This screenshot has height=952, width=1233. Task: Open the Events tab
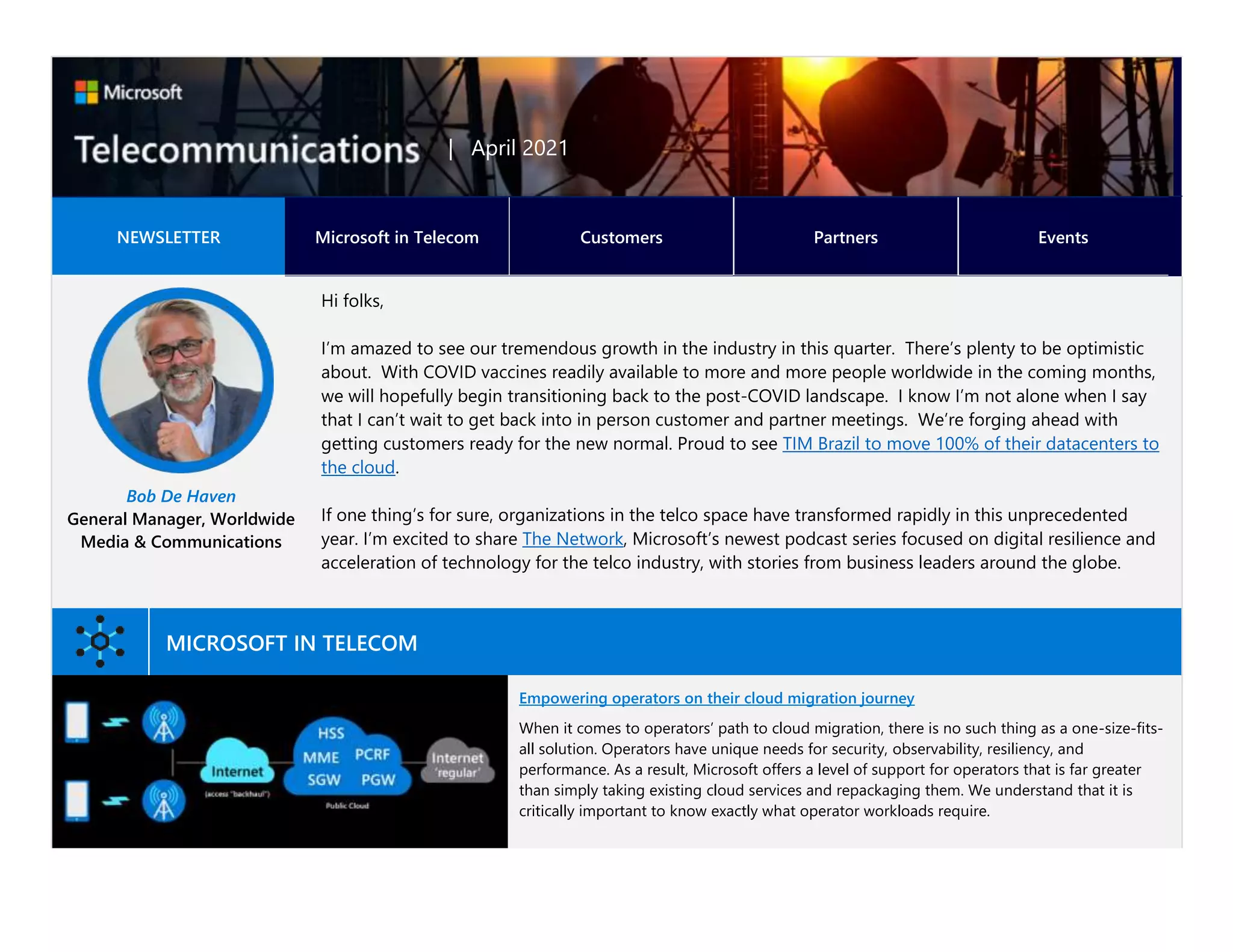(1063, 237)
